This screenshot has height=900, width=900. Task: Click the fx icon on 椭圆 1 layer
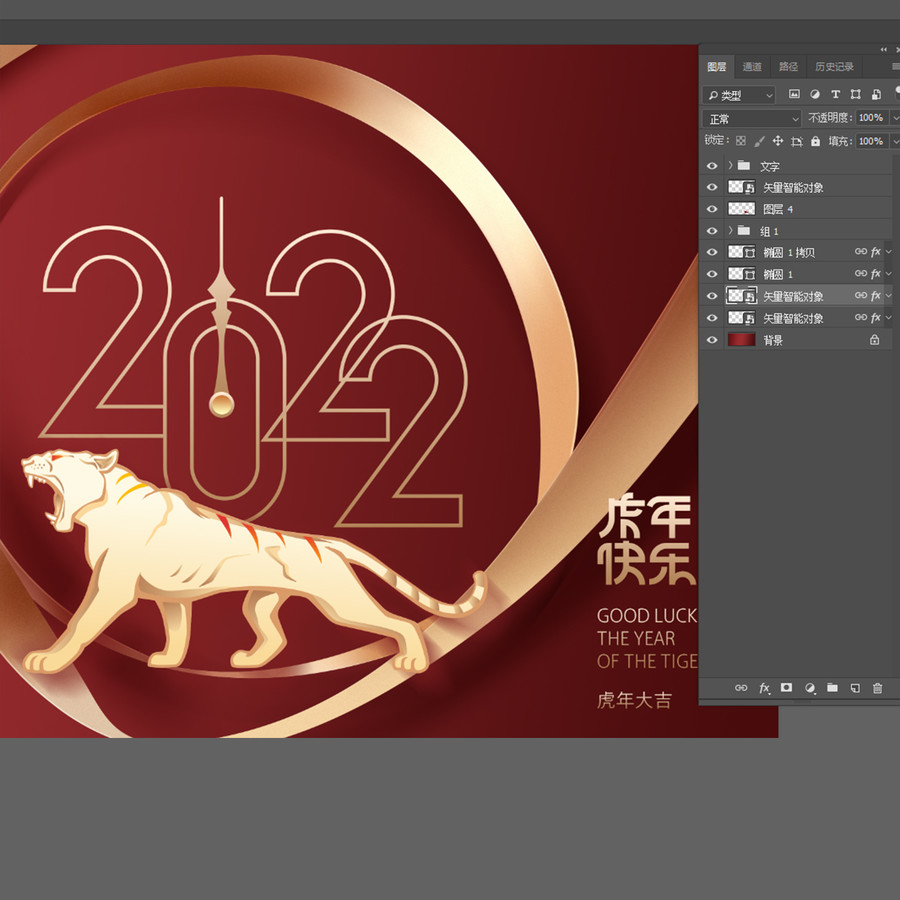click(875, 274)
